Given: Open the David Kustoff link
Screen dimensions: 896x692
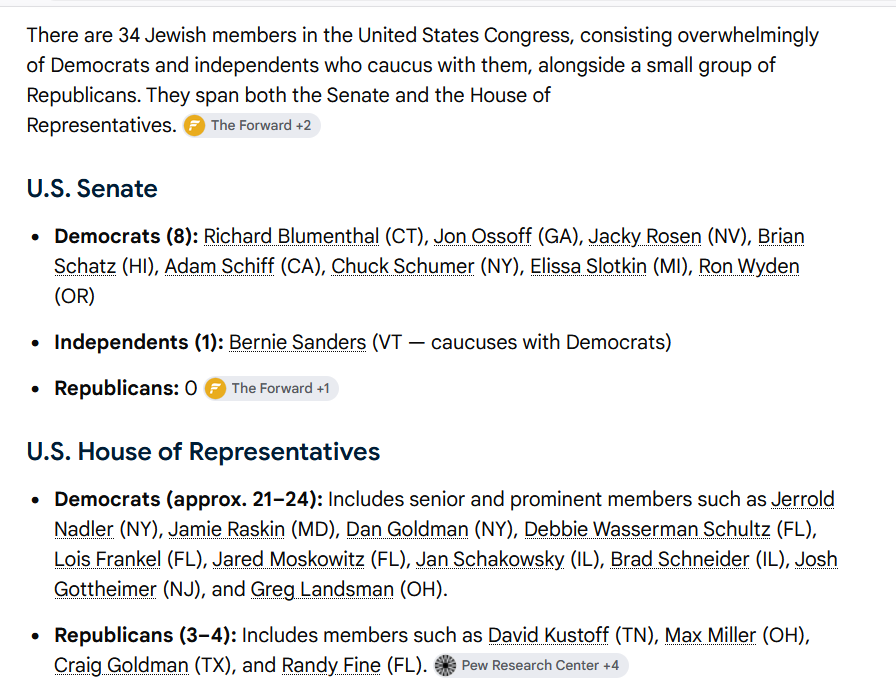Looking at the screenshot, I should click(x=549, y=635).
